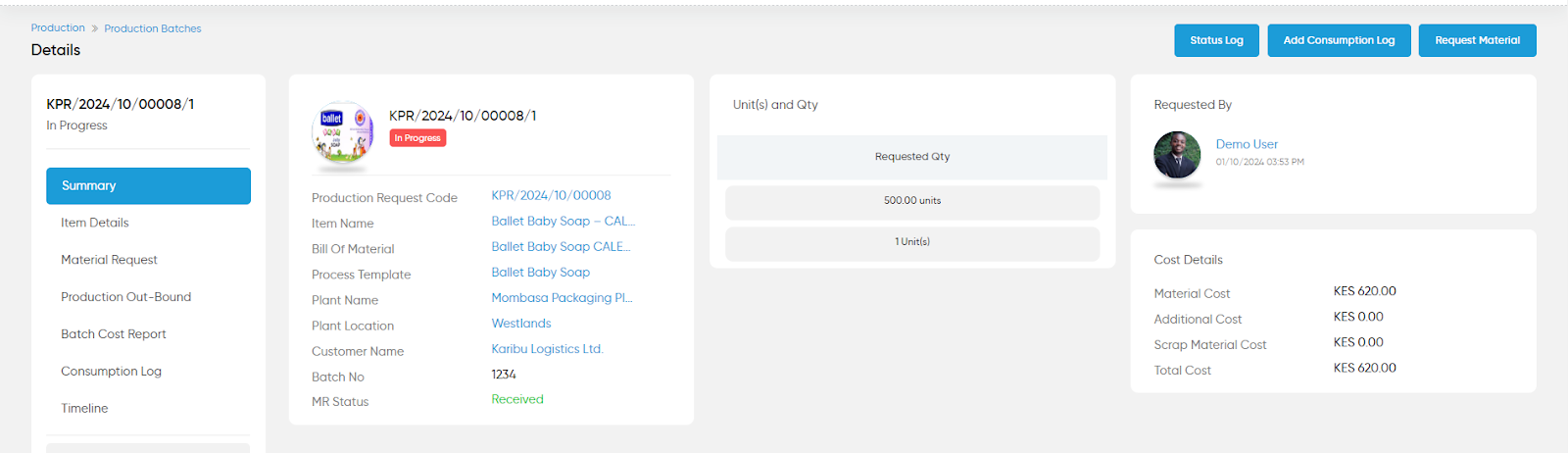Click the Received MR status text
This screenshot has width=1568, height=453.
pos(517,399)
